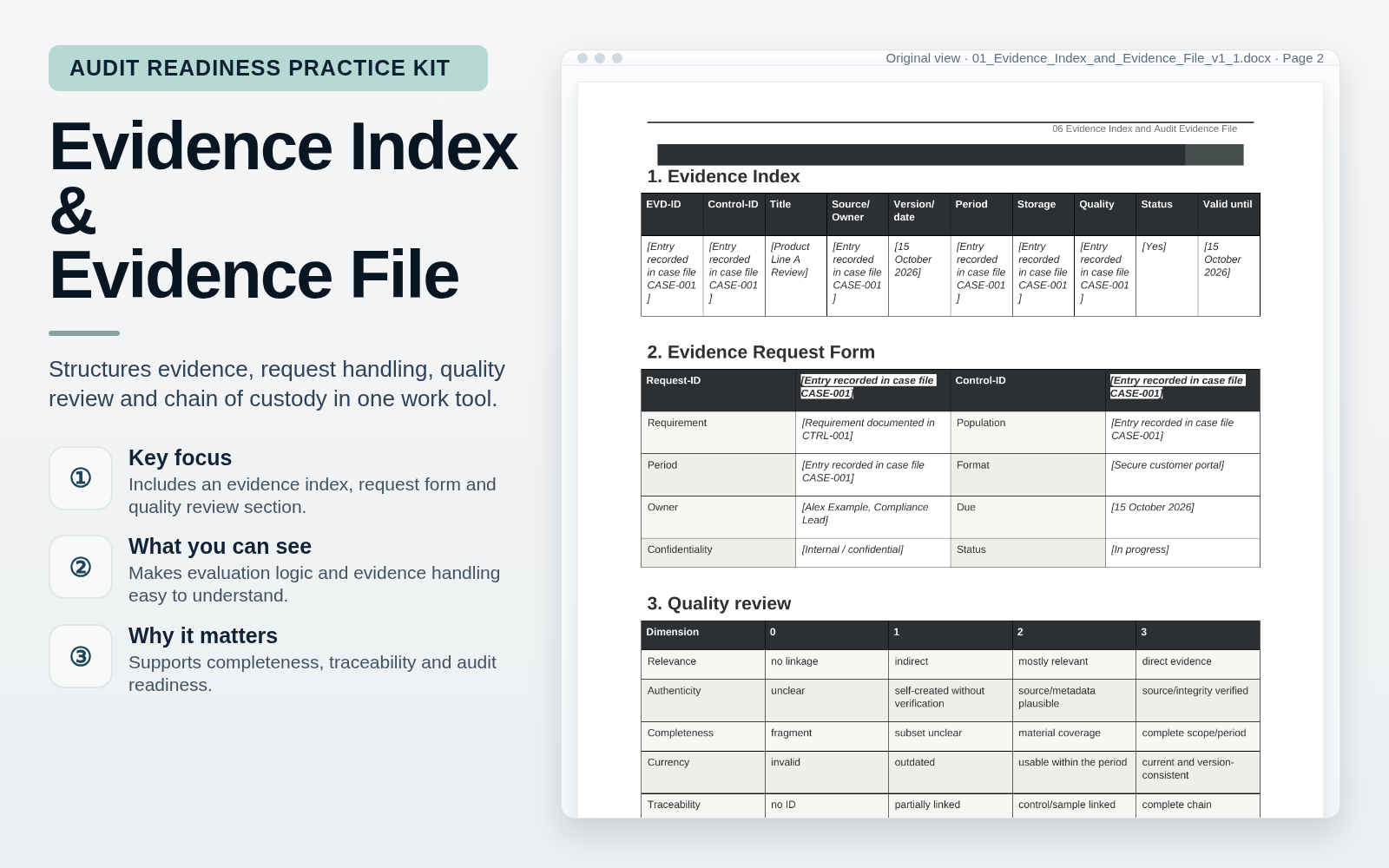Select the 'Why it matters' heading
The image size is (1389, 868).
pos(203,635)
